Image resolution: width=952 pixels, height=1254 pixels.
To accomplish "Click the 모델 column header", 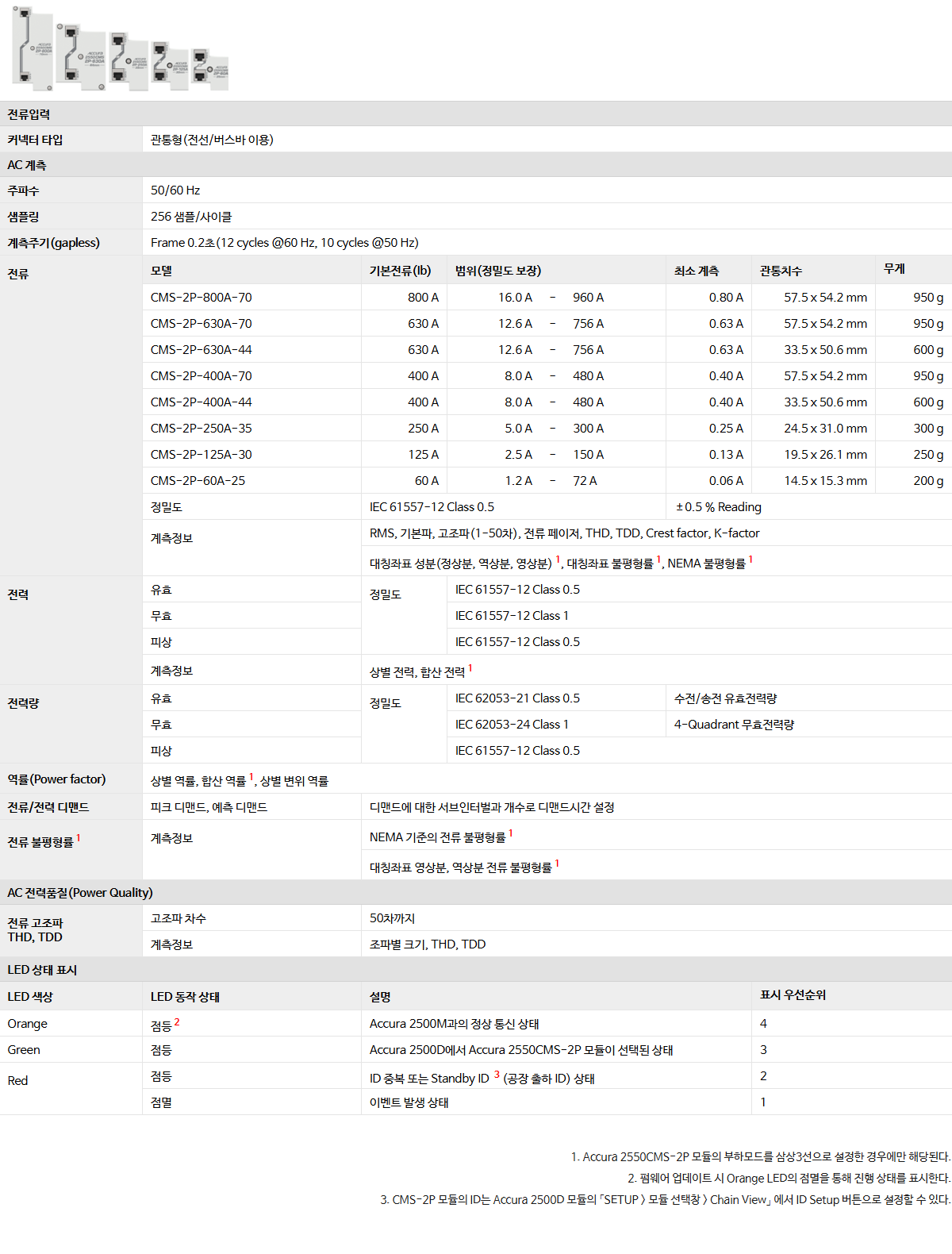I will pyautogui.click(x=162, y=271).
